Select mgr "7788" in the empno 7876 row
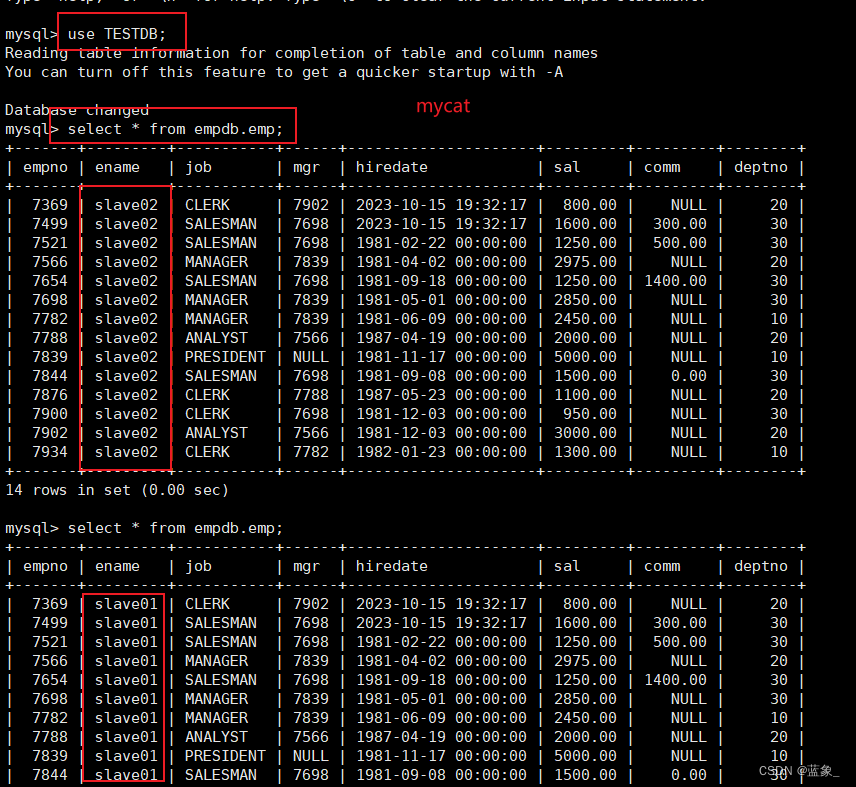 point(311,395)
